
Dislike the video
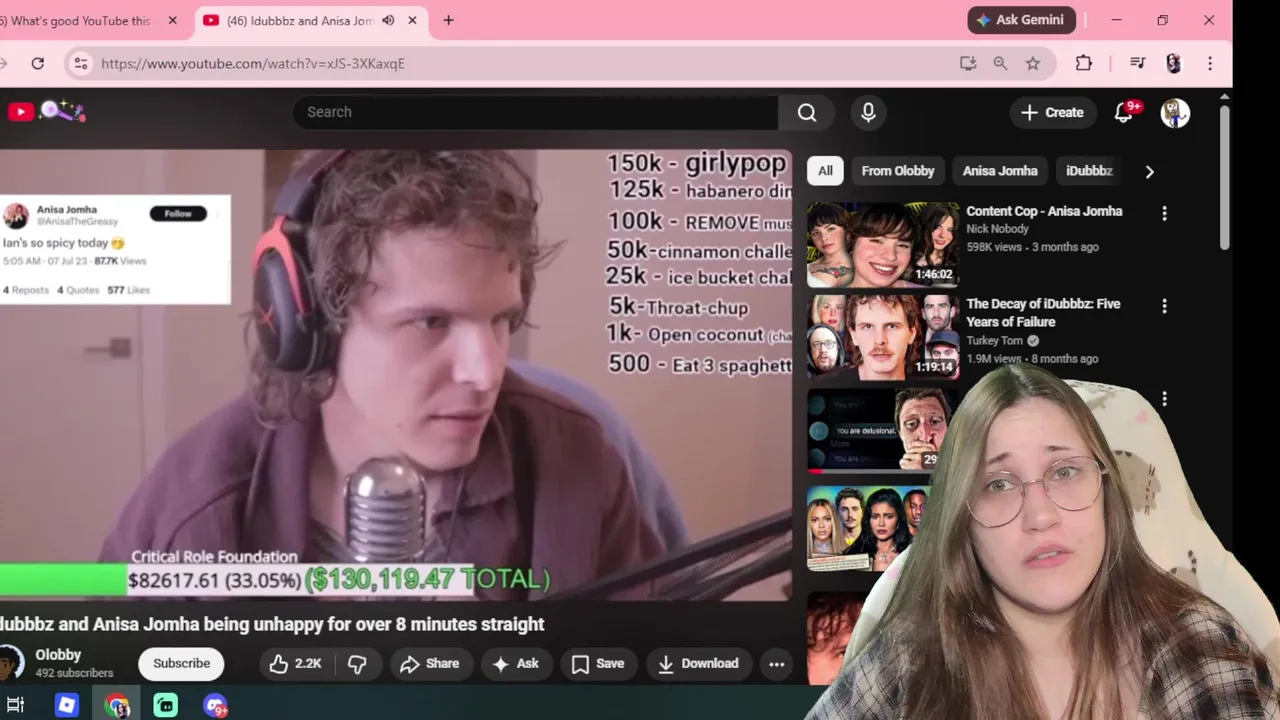point(357,663)
